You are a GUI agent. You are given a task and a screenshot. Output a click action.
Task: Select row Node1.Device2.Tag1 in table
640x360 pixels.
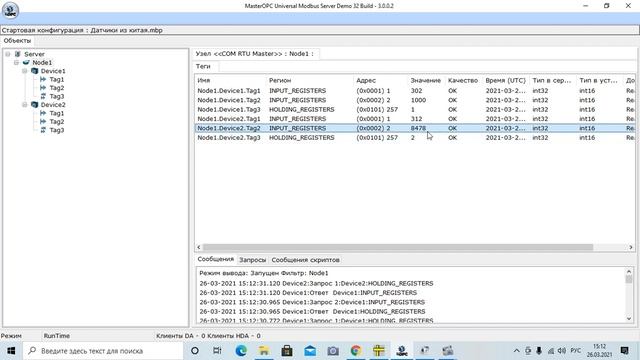(415, 119)
